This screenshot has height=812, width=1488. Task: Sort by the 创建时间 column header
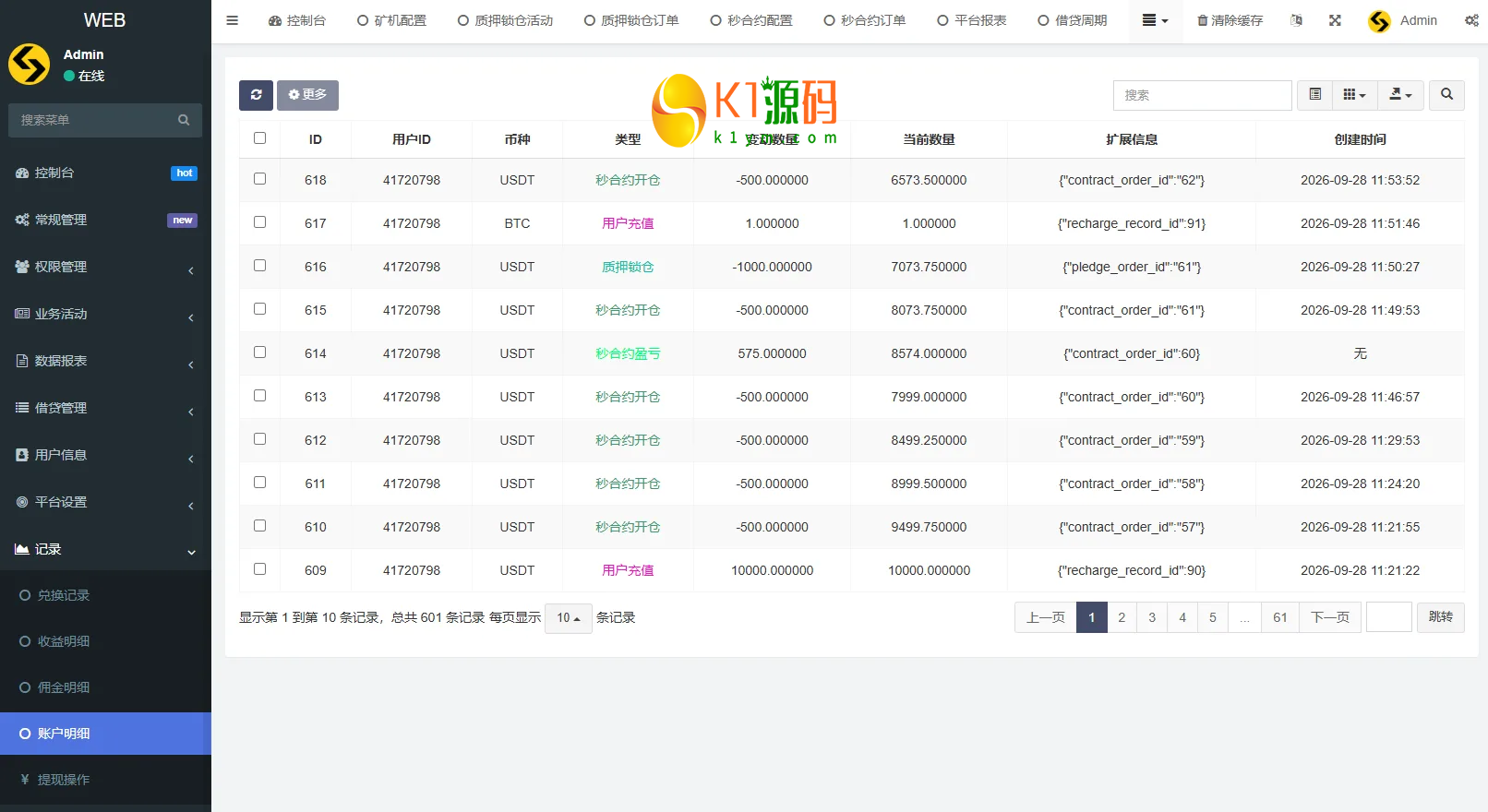(x=1360, y=139)
